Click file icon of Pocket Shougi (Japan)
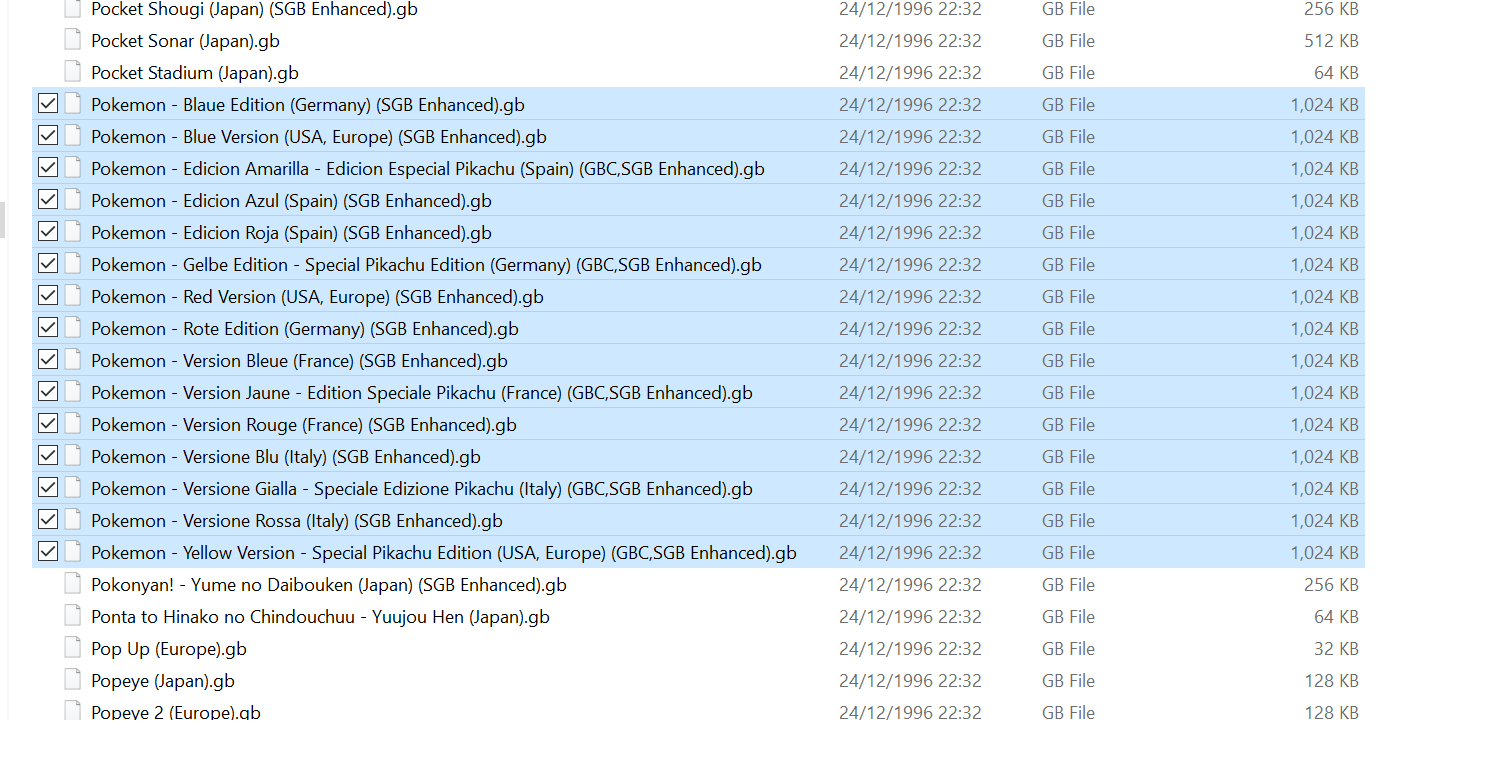This screenshot has height=784, width=1510. click(x=72, y=9)
